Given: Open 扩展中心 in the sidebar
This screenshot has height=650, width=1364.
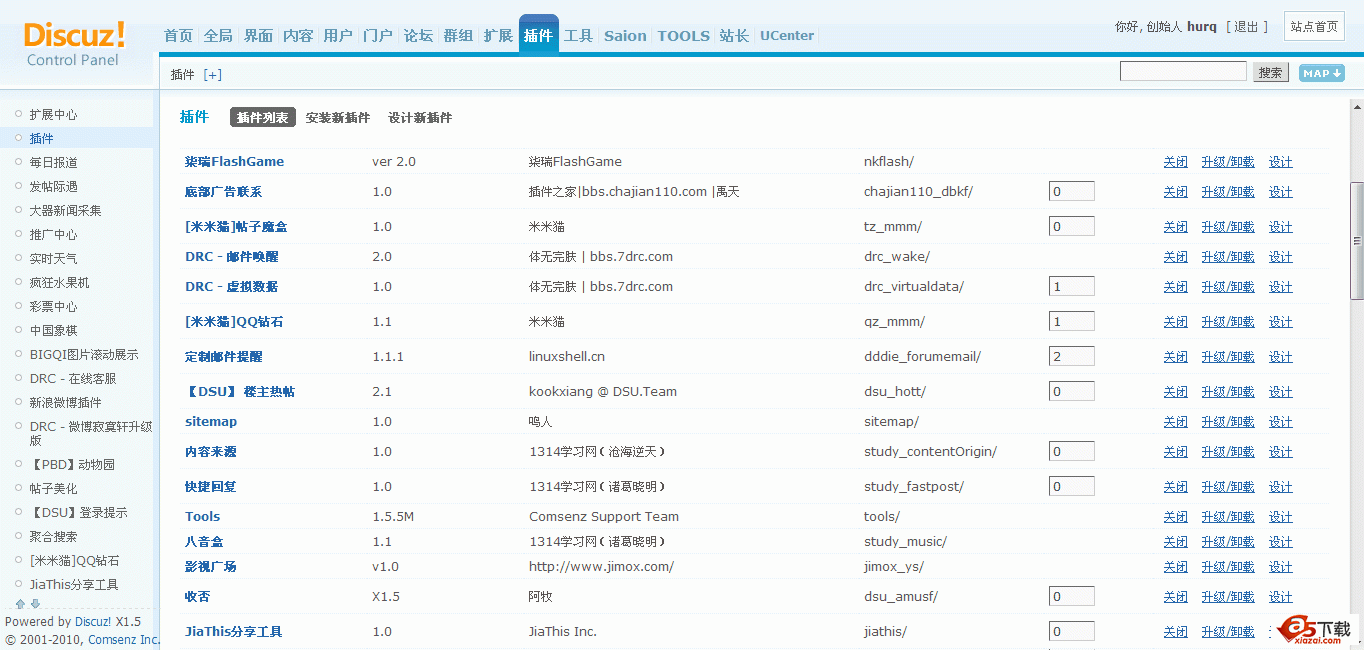Looking at the screenshot, I should [53, 115].
